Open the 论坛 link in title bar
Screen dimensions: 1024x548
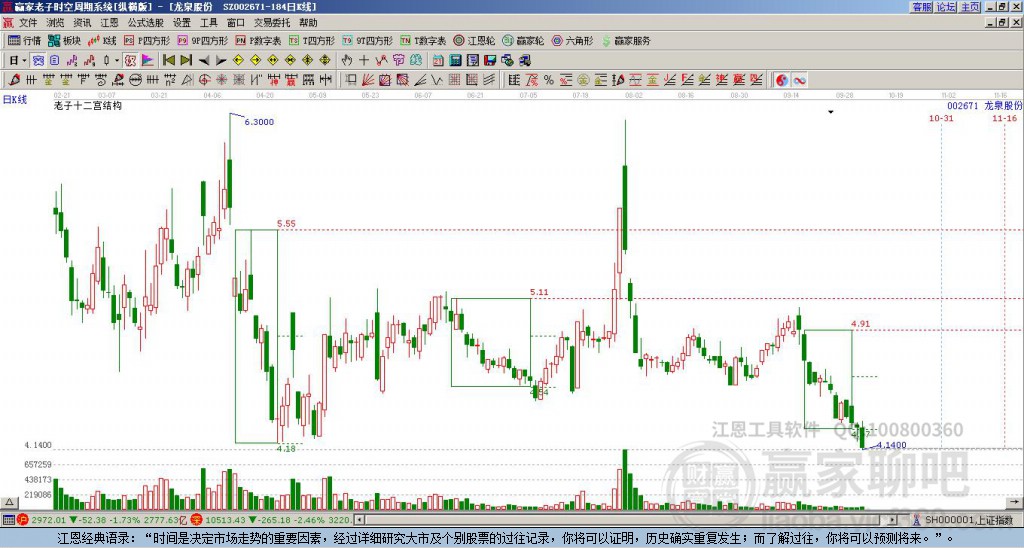(946, 7)
